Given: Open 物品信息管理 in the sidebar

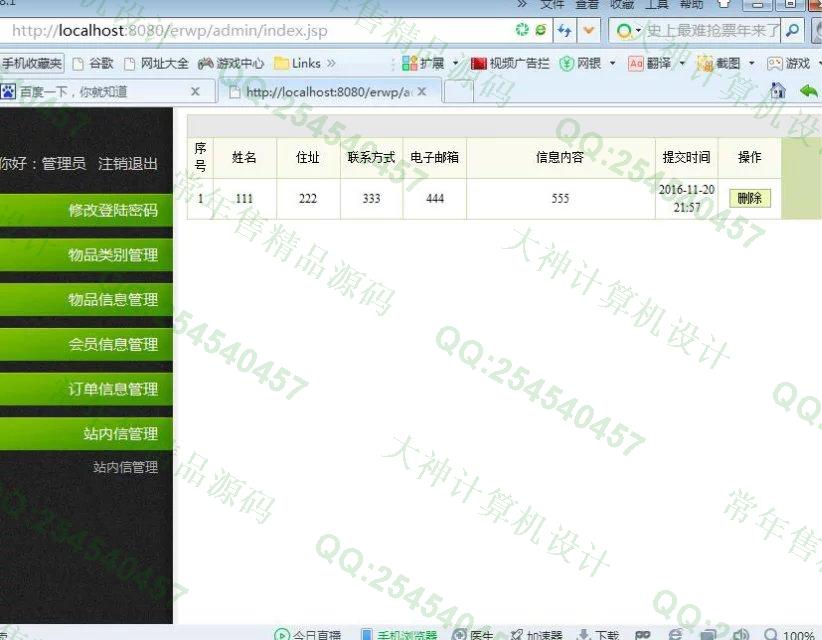Looking at the screenshot, I should pos(86,299).
